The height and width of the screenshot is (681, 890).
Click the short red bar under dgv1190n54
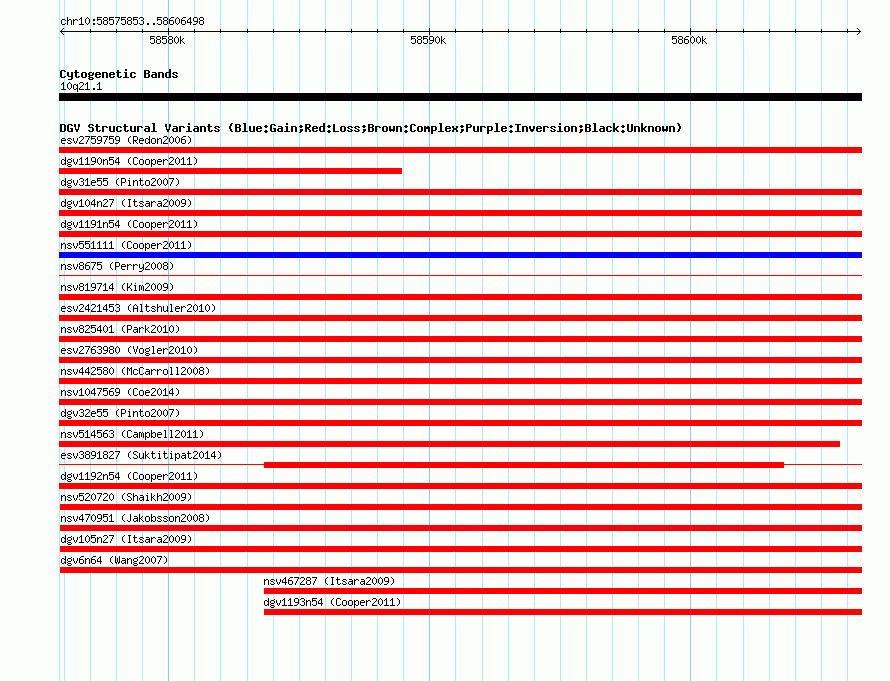(x=230, y=171)
